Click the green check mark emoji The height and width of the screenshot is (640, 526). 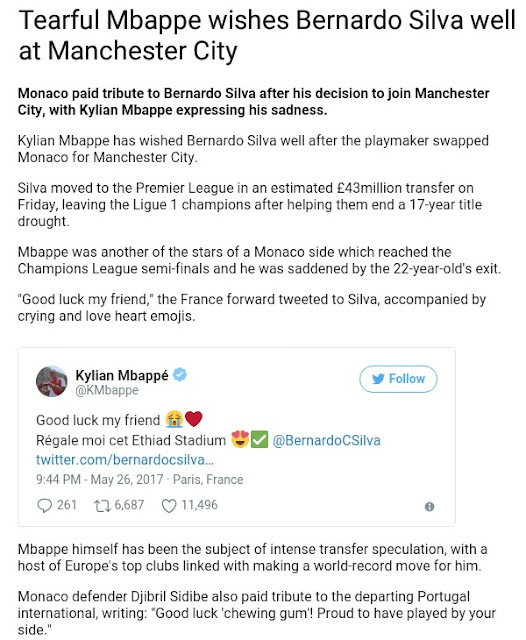click(x=259, y=440)
